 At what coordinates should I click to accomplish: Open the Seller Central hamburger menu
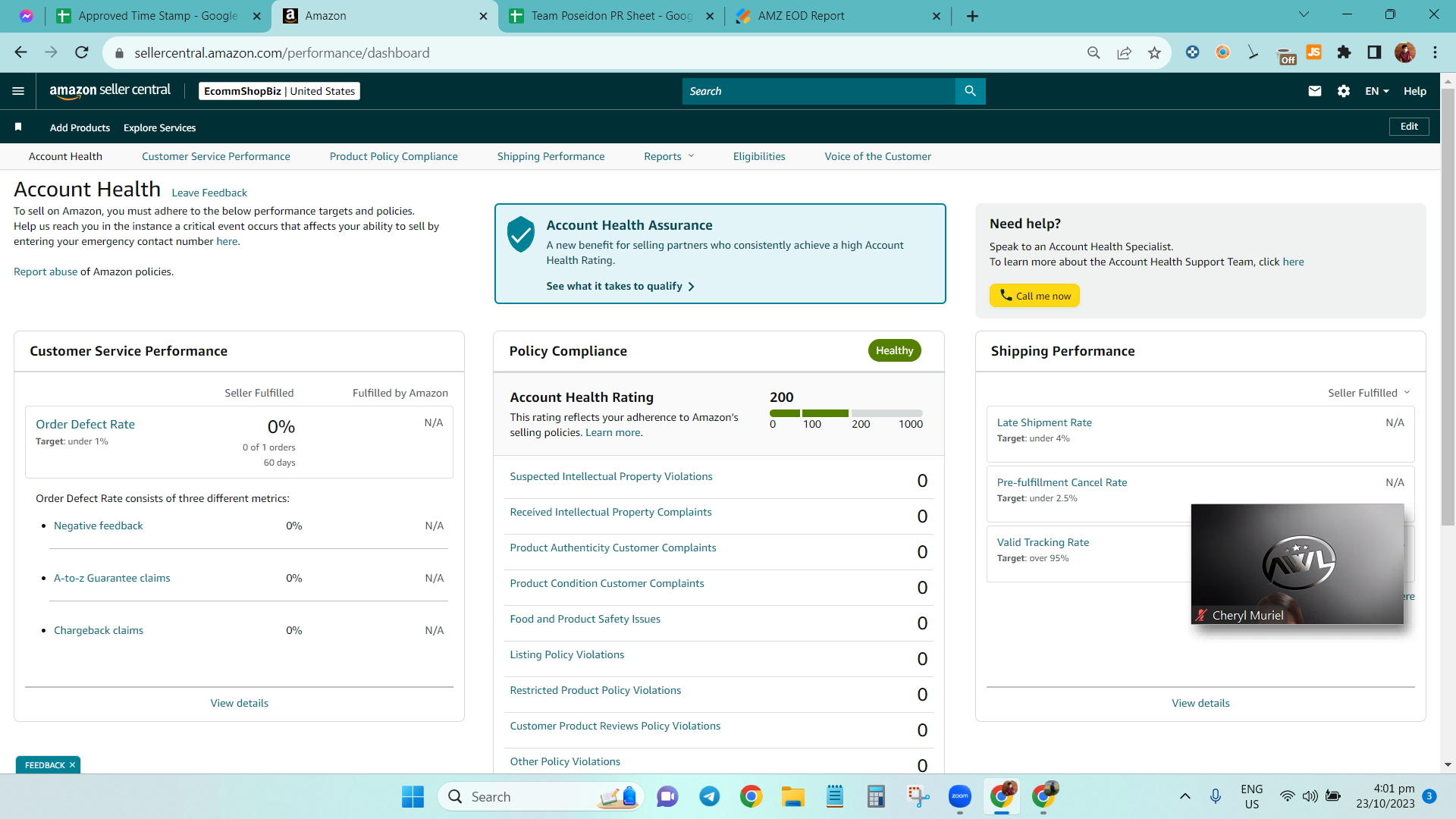pyautogui.click(x=18, y=91)
